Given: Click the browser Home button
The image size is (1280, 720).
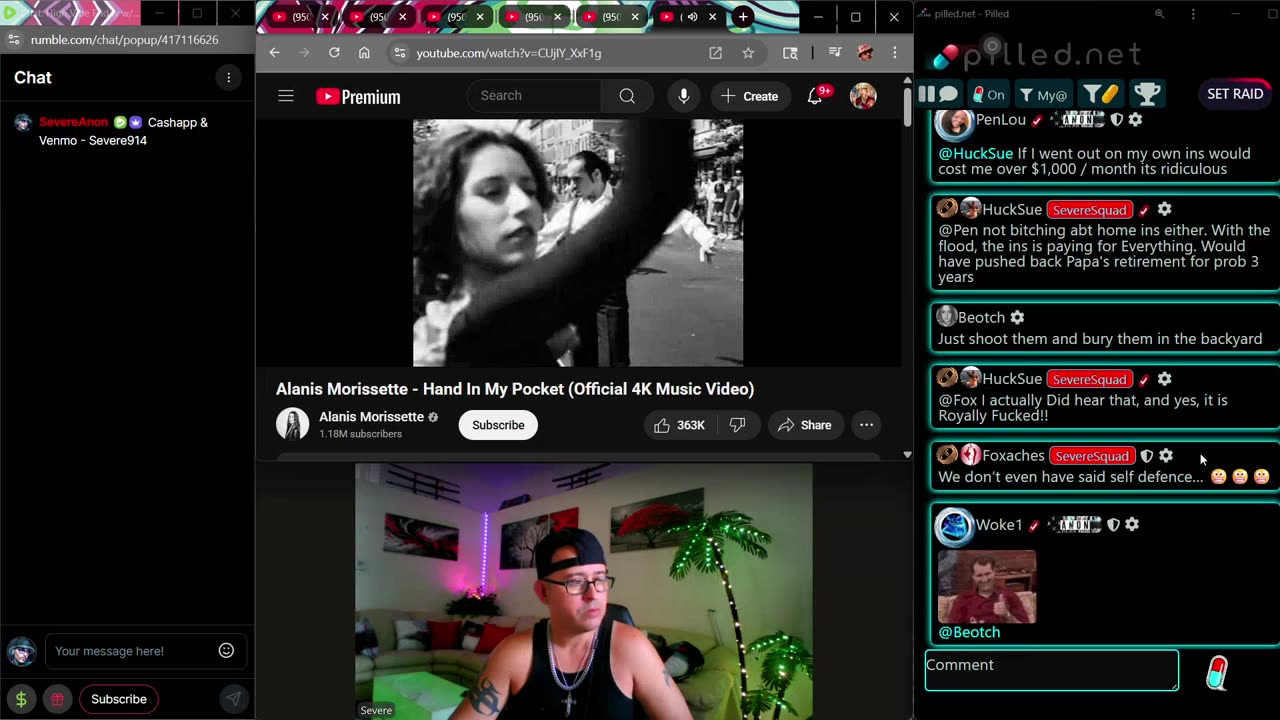Looking at the screenshot, I should click(364, 53).
